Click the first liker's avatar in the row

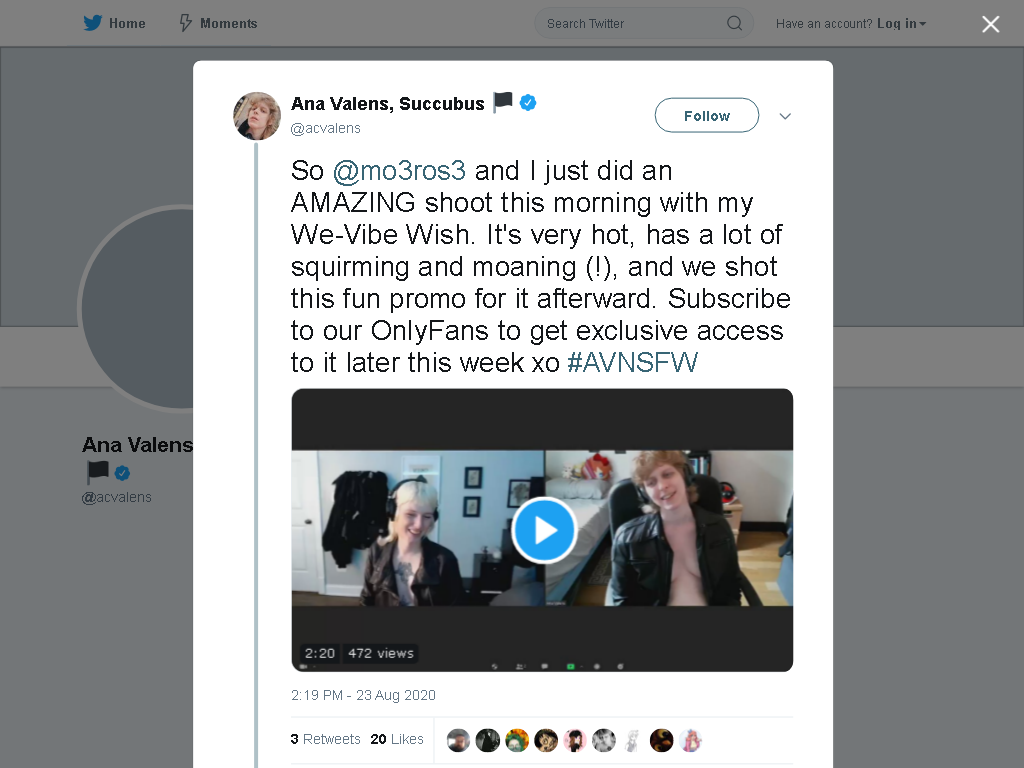tap(458, 740)
